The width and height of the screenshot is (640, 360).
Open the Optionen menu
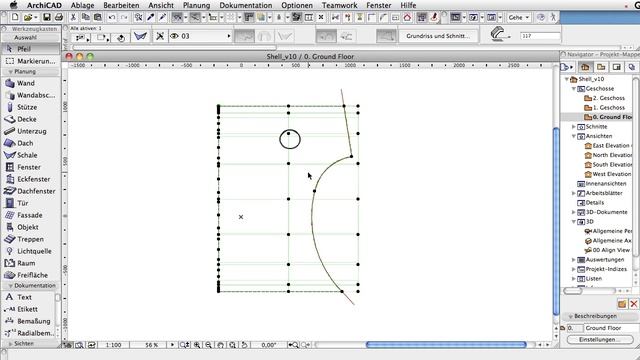coord(297,5)
